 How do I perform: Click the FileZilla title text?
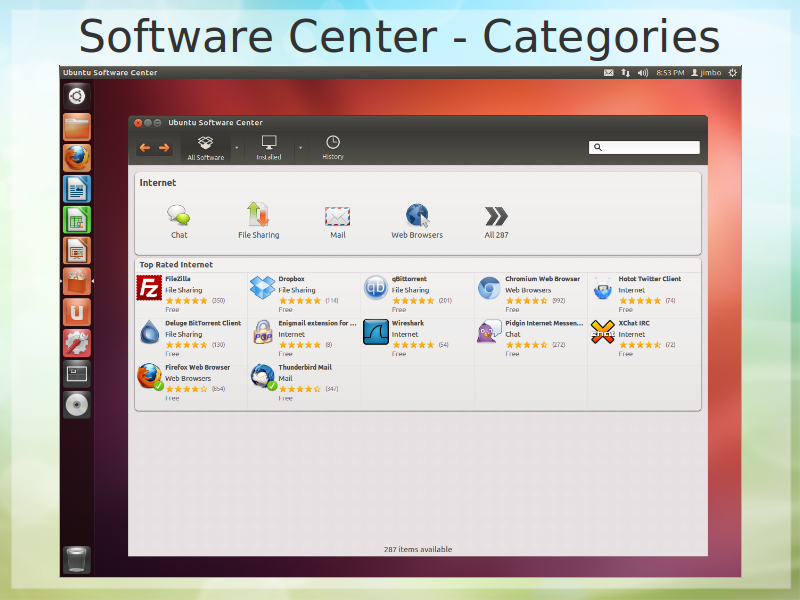(x=178, y=279)
